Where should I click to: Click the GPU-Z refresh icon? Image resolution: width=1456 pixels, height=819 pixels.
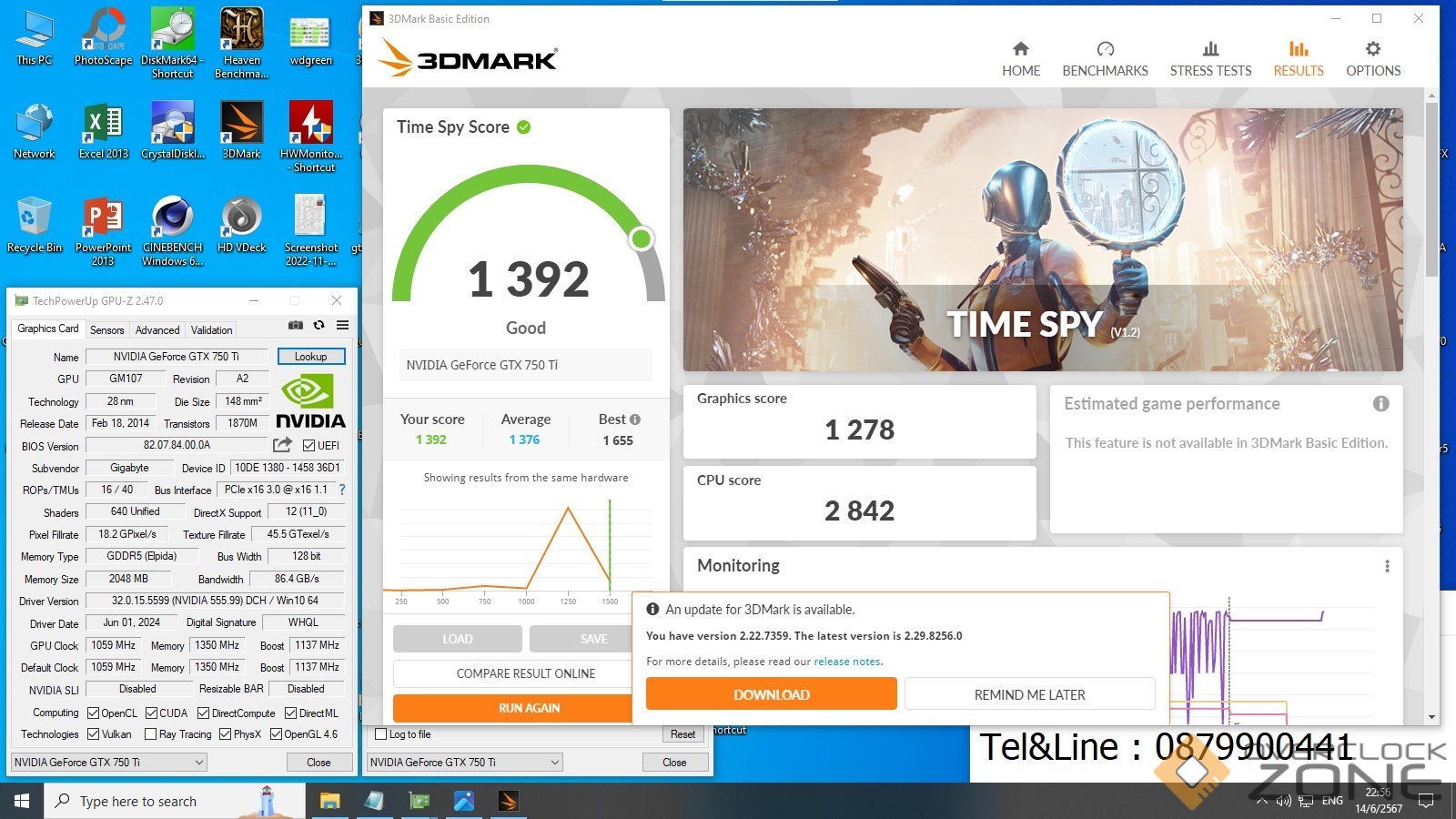(x=318, y=325)
